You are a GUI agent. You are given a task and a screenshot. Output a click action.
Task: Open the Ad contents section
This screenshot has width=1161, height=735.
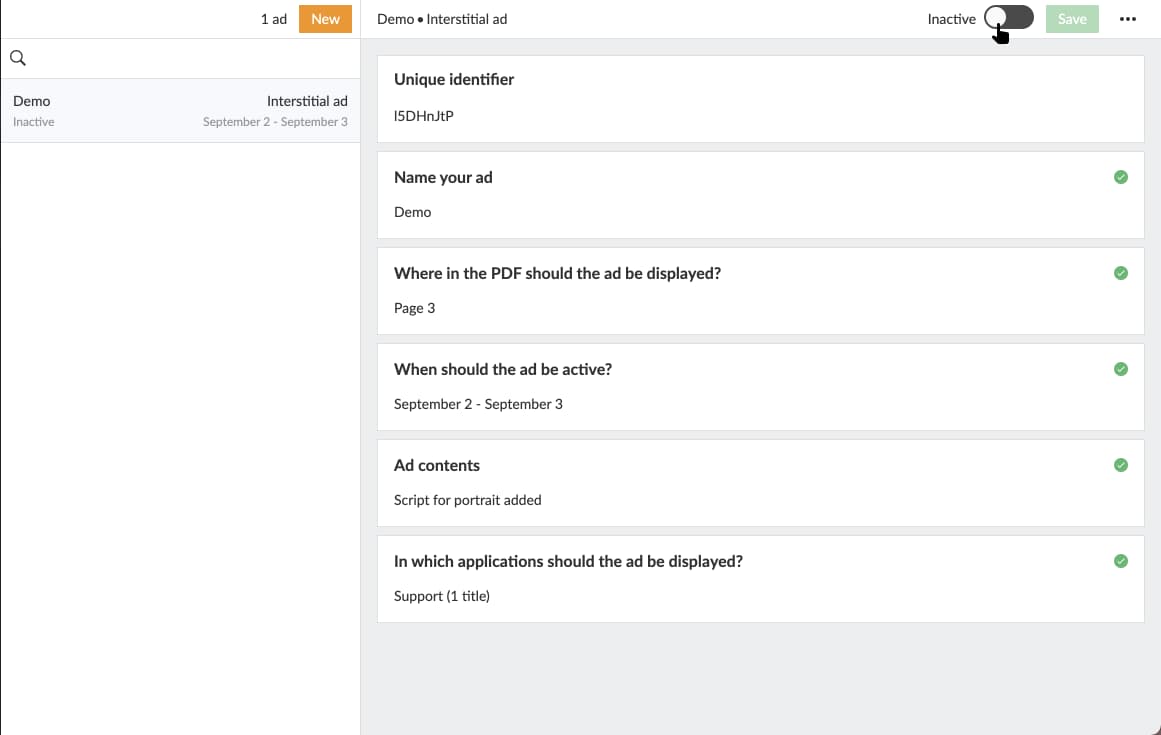pyautogui.click(x=437, y=465)
